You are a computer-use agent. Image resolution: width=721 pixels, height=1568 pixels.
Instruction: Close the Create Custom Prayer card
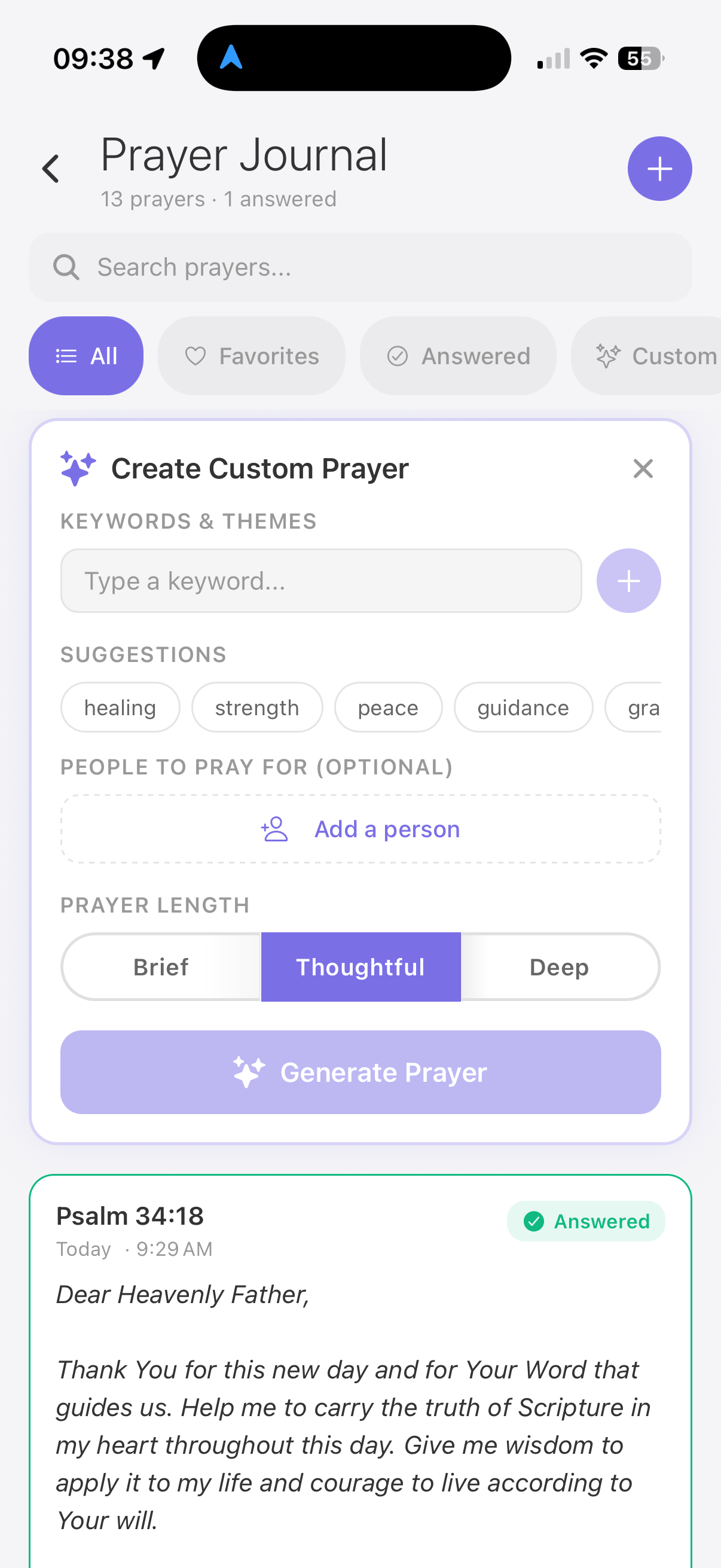click(x=643, y=469)
